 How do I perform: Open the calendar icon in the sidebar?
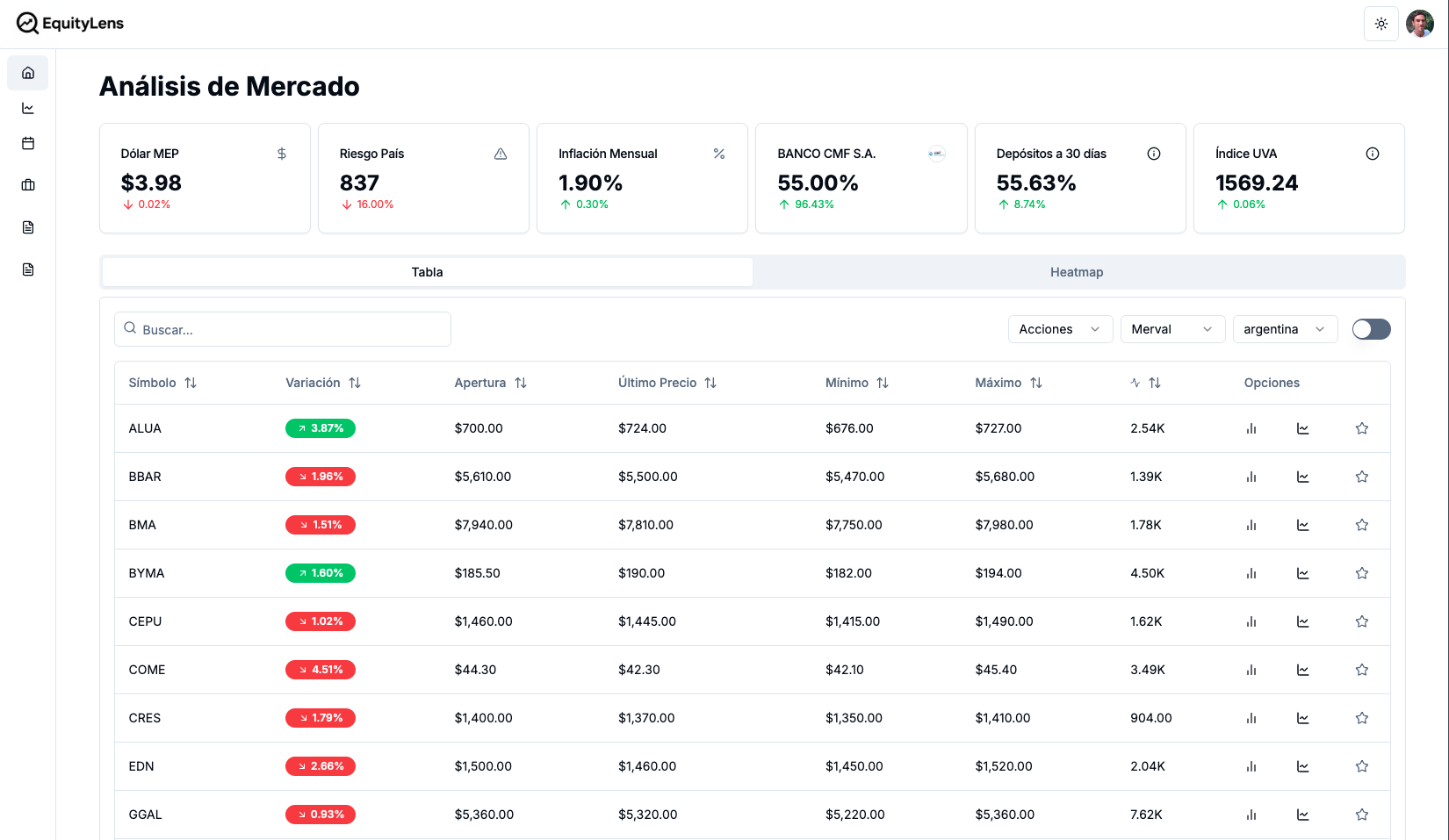point(28,143)
